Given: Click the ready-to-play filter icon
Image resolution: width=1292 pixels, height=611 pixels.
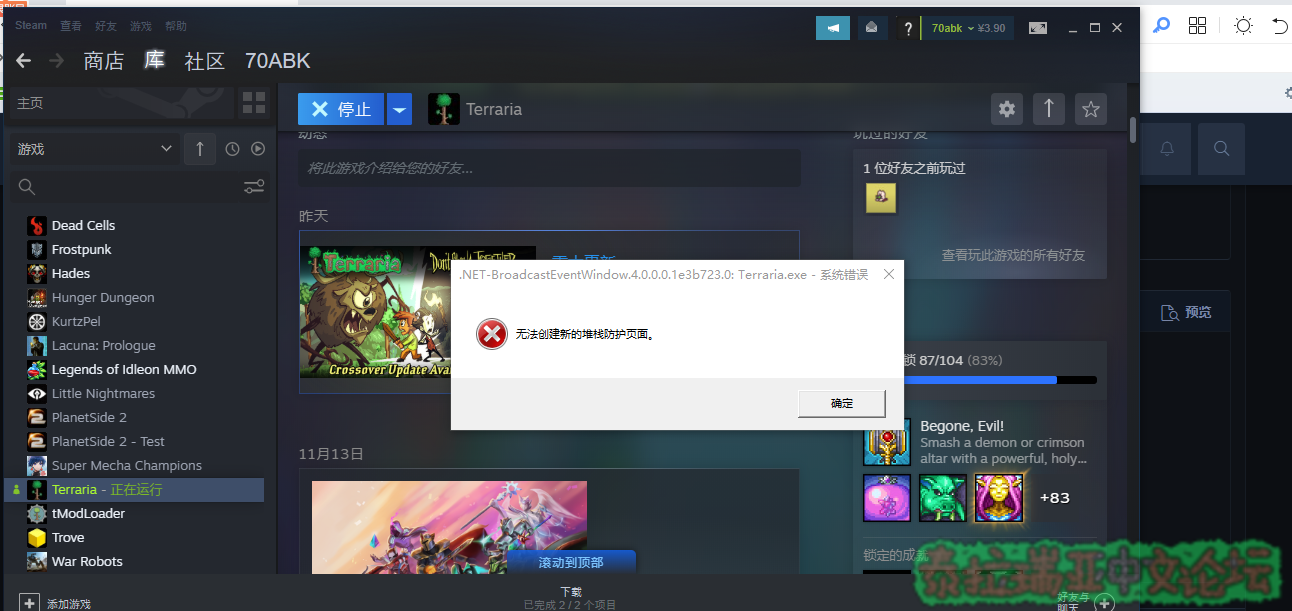Looking at the screenshot, I should click(258, 149).
